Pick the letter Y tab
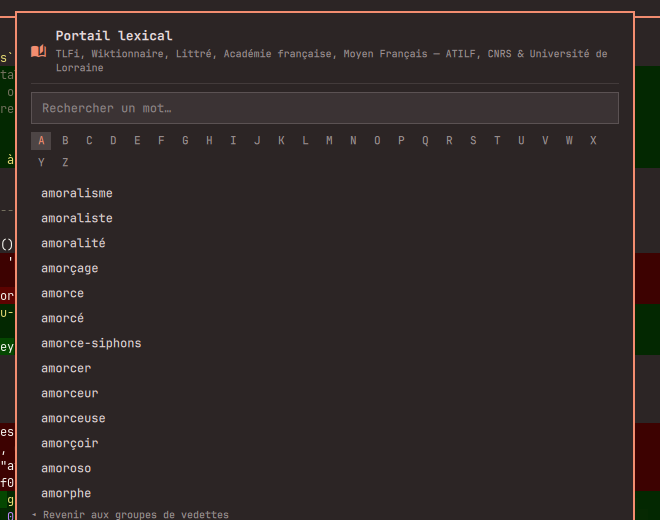 pyautogui.click(x=41, y=163)
